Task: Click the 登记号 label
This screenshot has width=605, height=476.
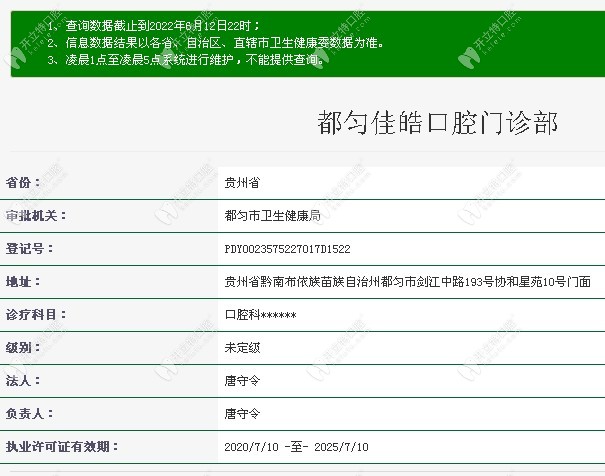Action: 29,249
